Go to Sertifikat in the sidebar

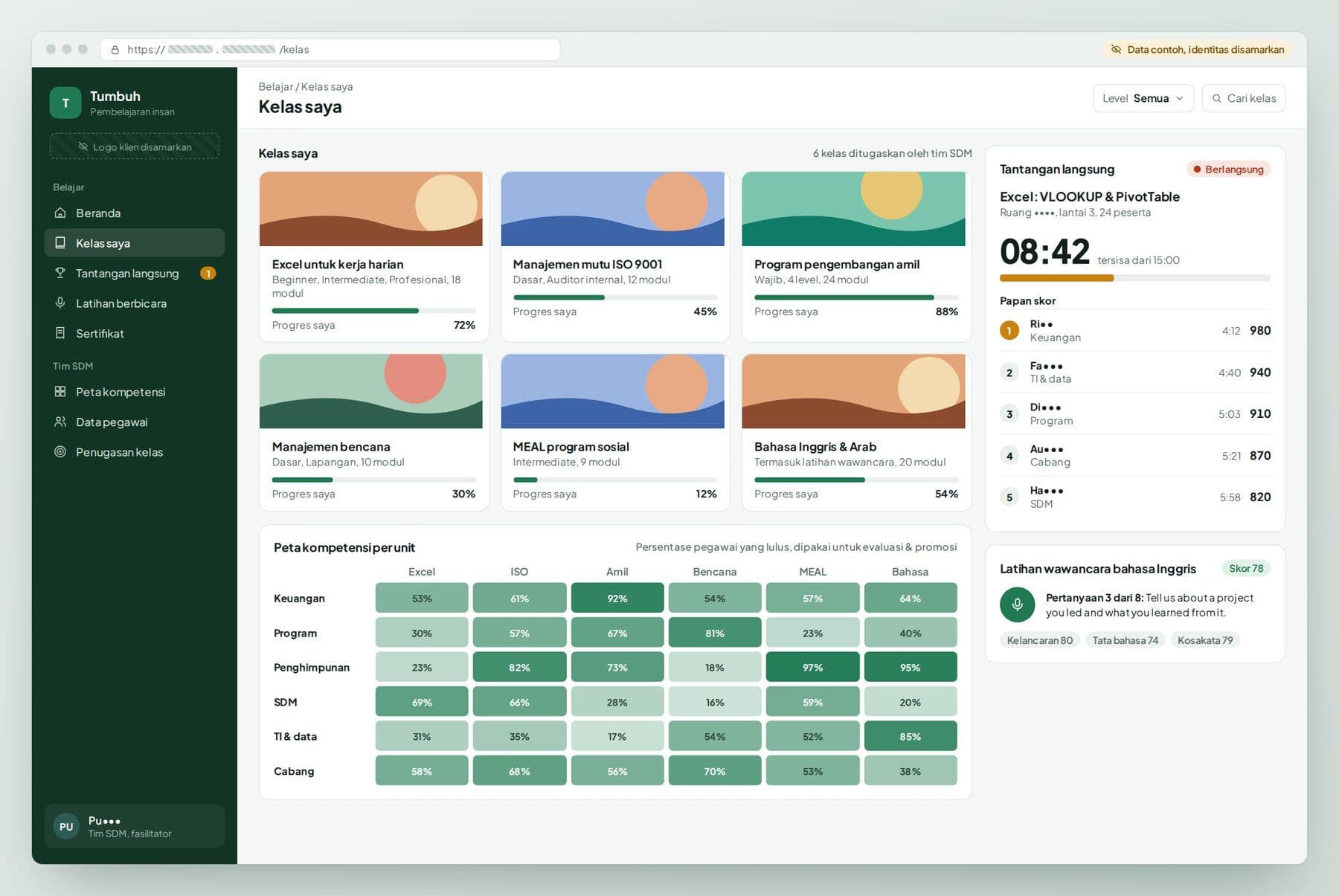135,333
